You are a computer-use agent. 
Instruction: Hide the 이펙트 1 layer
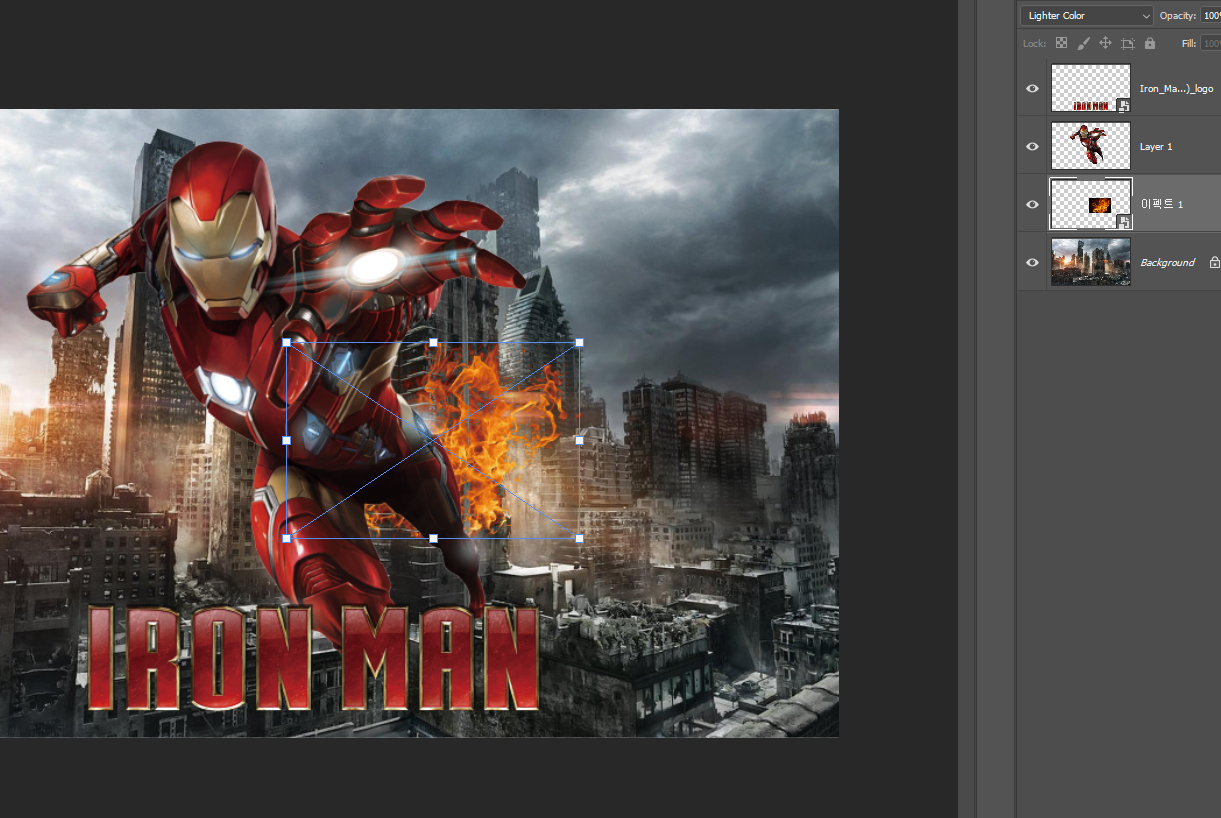click(x=1033, y=204)
